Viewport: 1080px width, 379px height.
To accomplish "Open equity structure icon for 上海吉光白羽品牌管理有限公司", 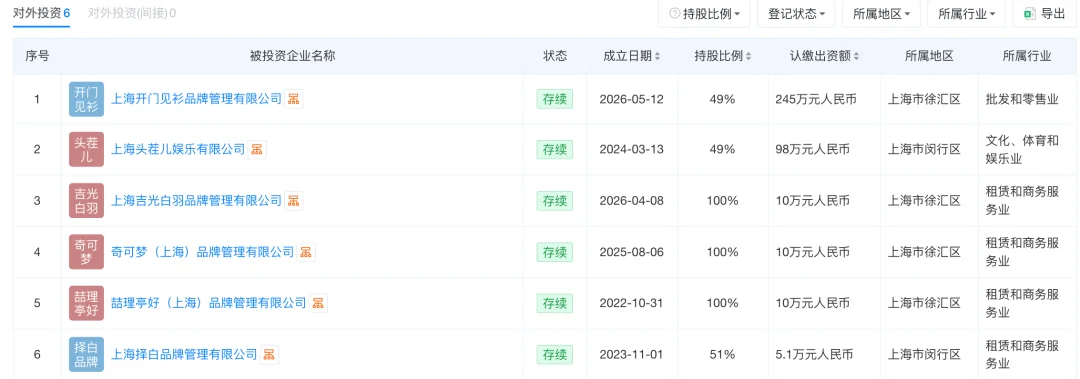I will coord(294,201).
